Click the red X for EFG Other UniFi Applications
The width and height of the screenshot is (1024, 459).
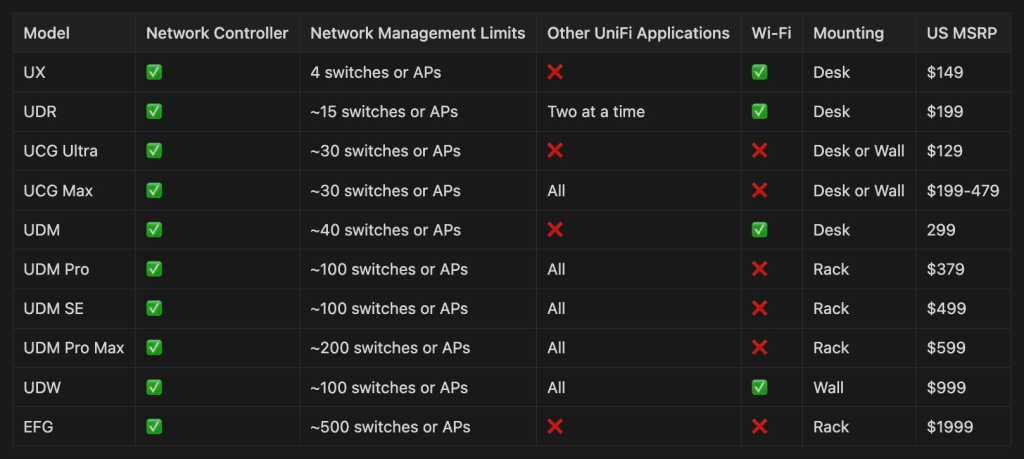click(x=555, y=427)
